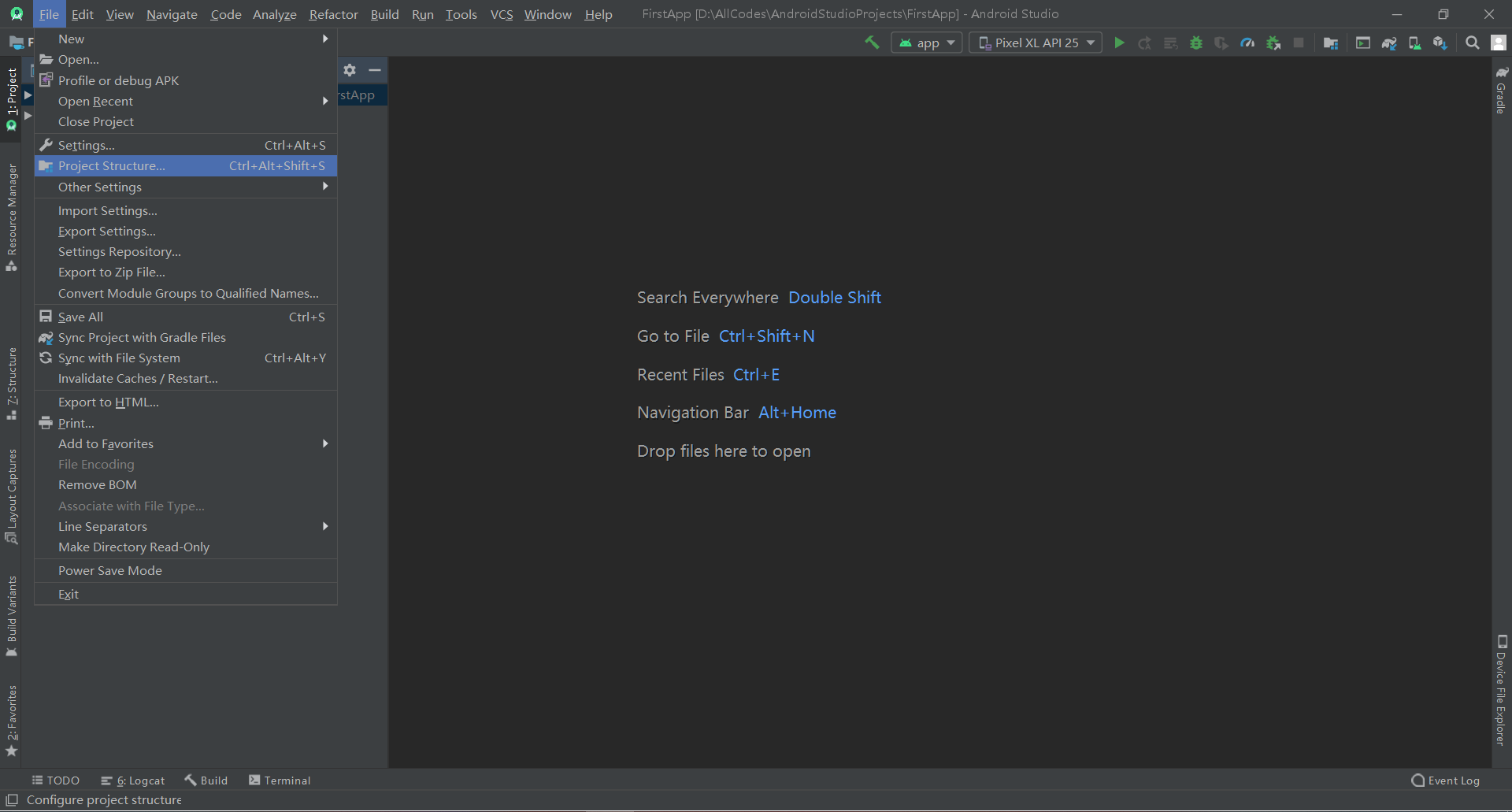Open the Event Log
Screen dimensions: 1512x812
1445,780
